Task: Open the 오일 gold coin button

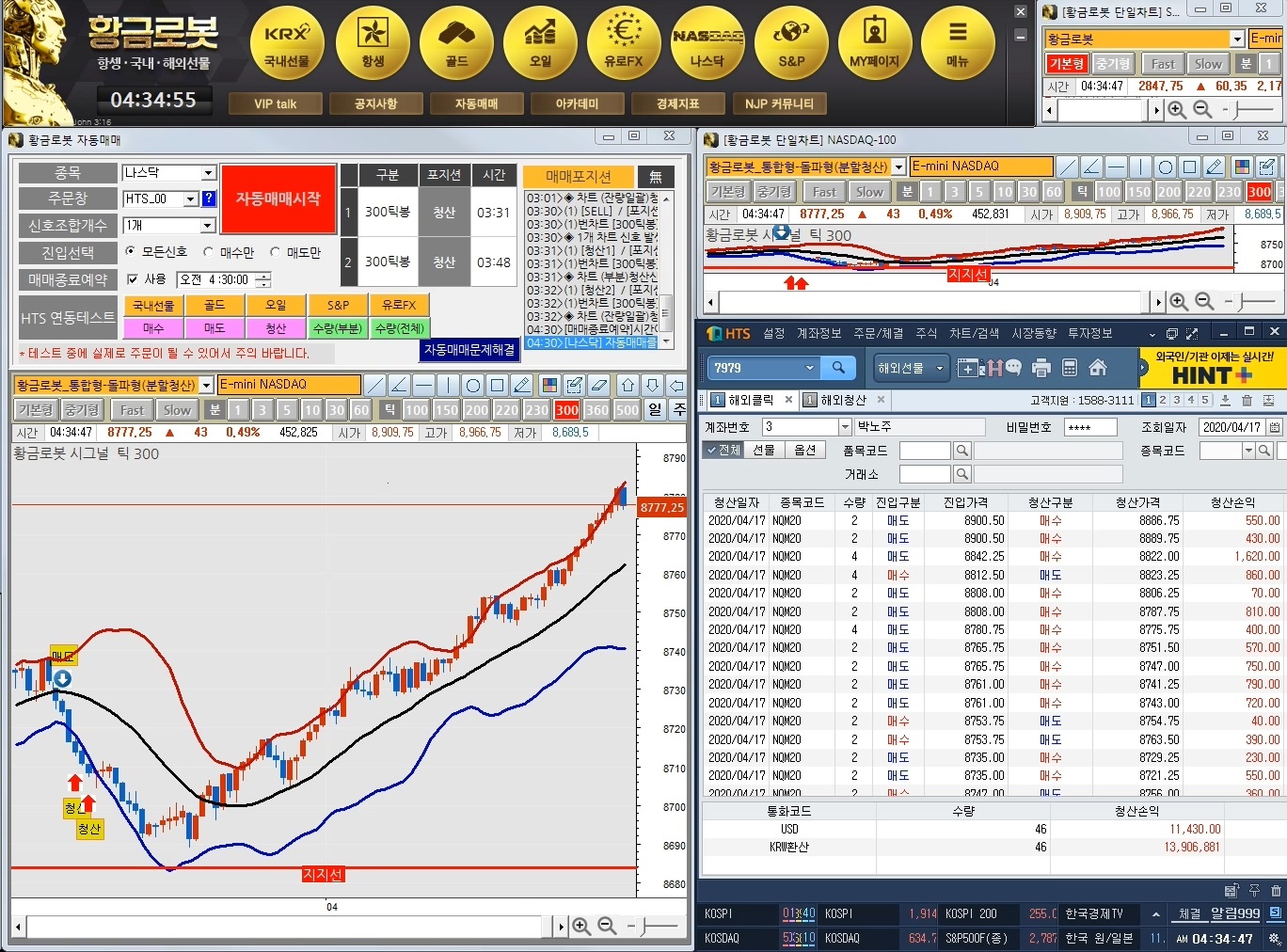Action: (540, 41)
